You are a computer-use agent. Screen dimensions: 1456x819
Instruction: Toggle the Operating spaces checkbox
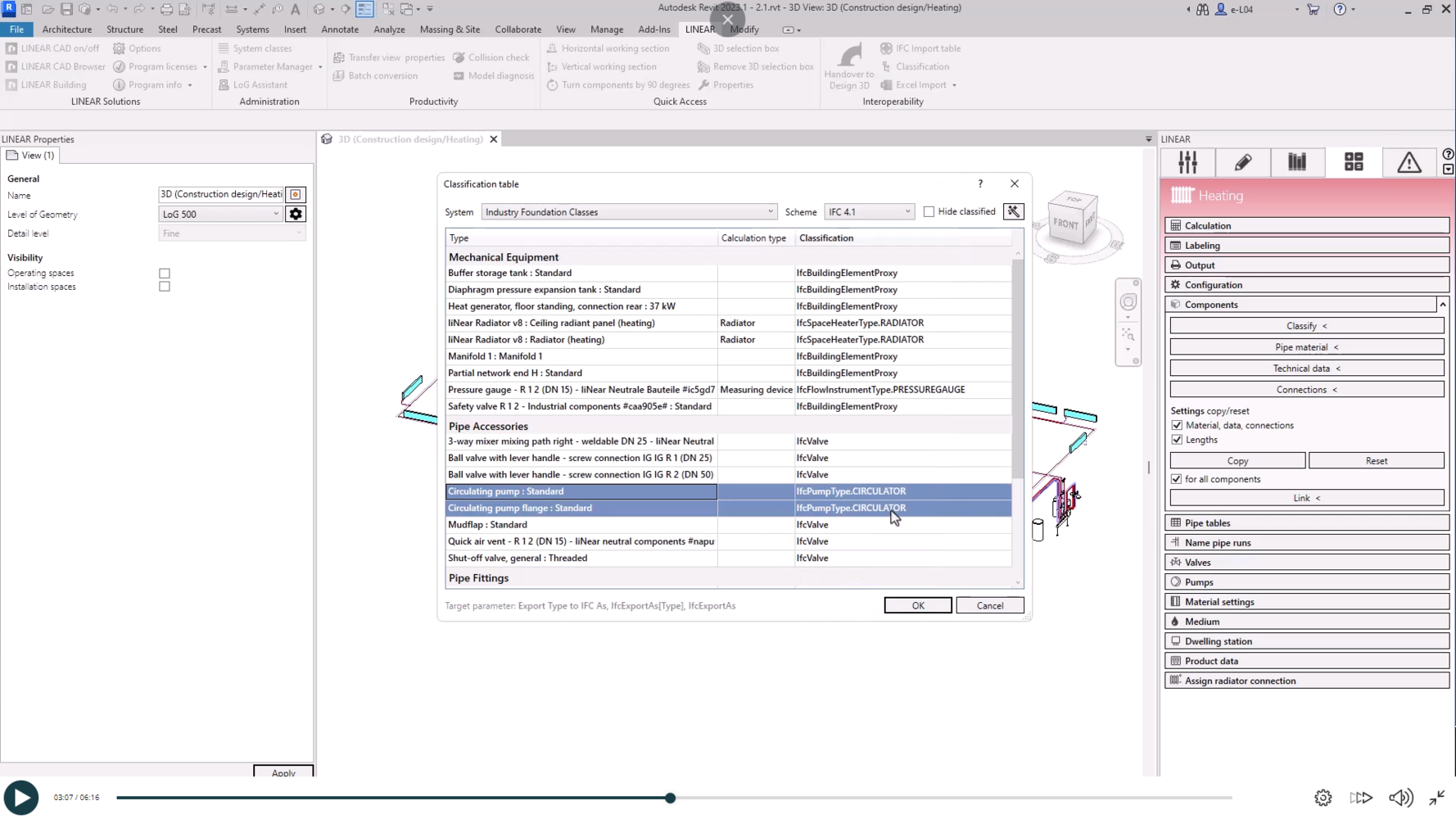coord(165,274)
